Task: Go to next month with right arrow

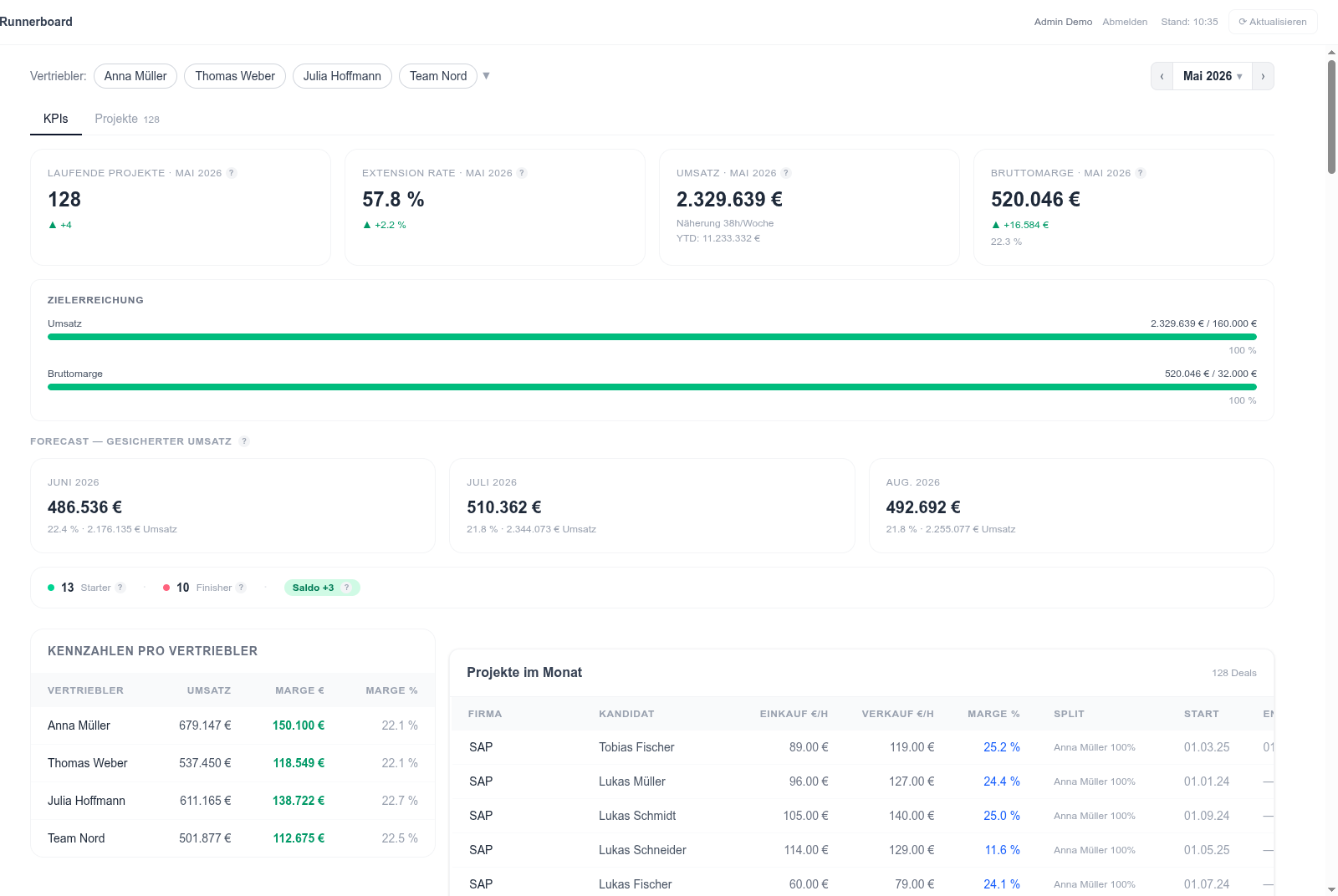Action: pyautogui.click(x=1263, y=76)
